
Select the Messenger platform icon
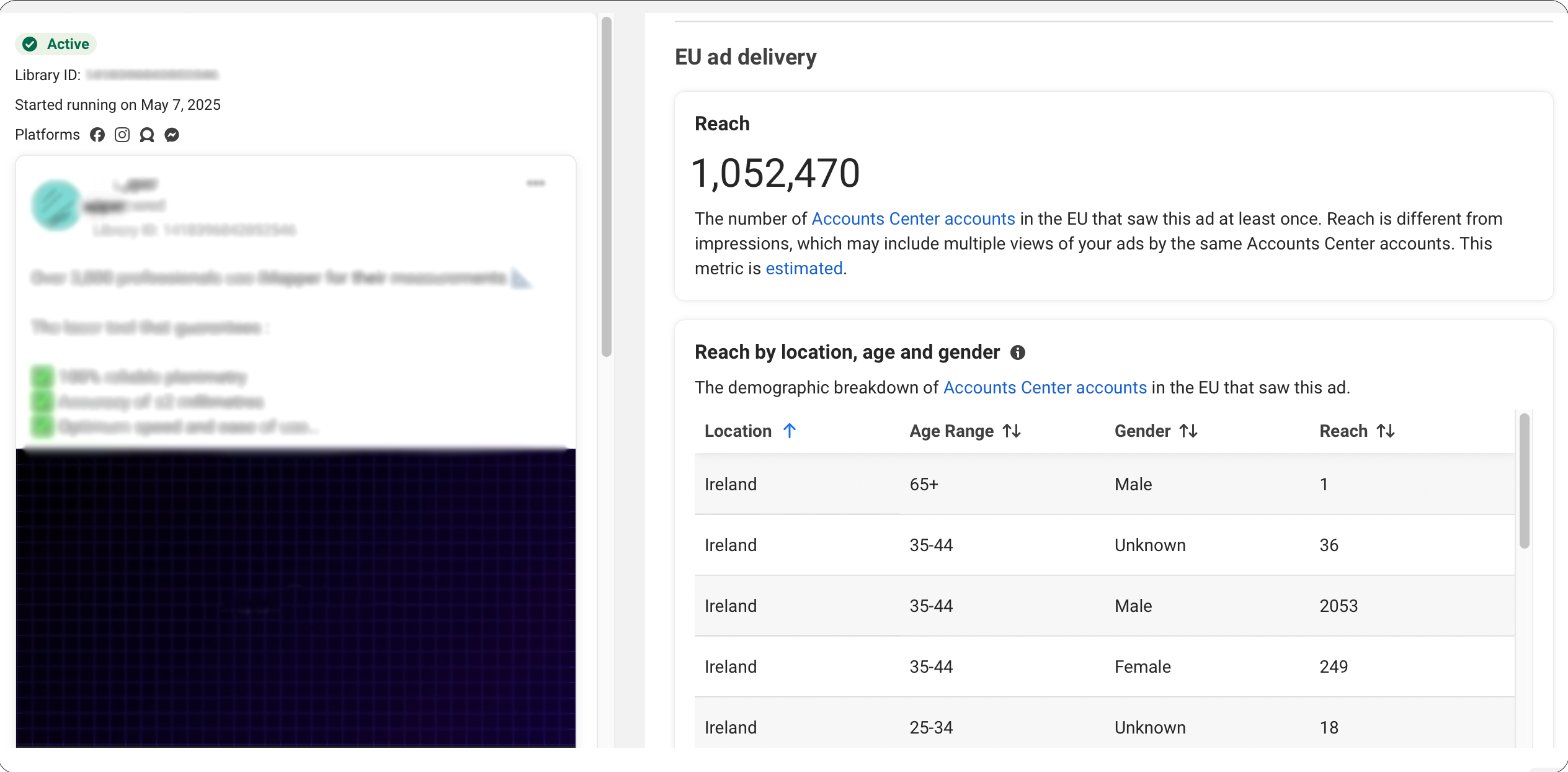[x=172, y=135]
